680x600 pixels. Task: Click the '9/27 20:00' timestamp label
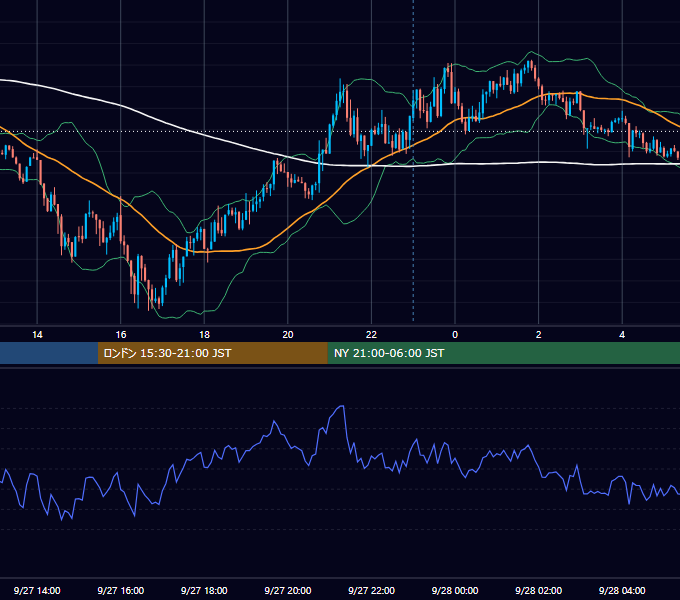tap(288, 590)
